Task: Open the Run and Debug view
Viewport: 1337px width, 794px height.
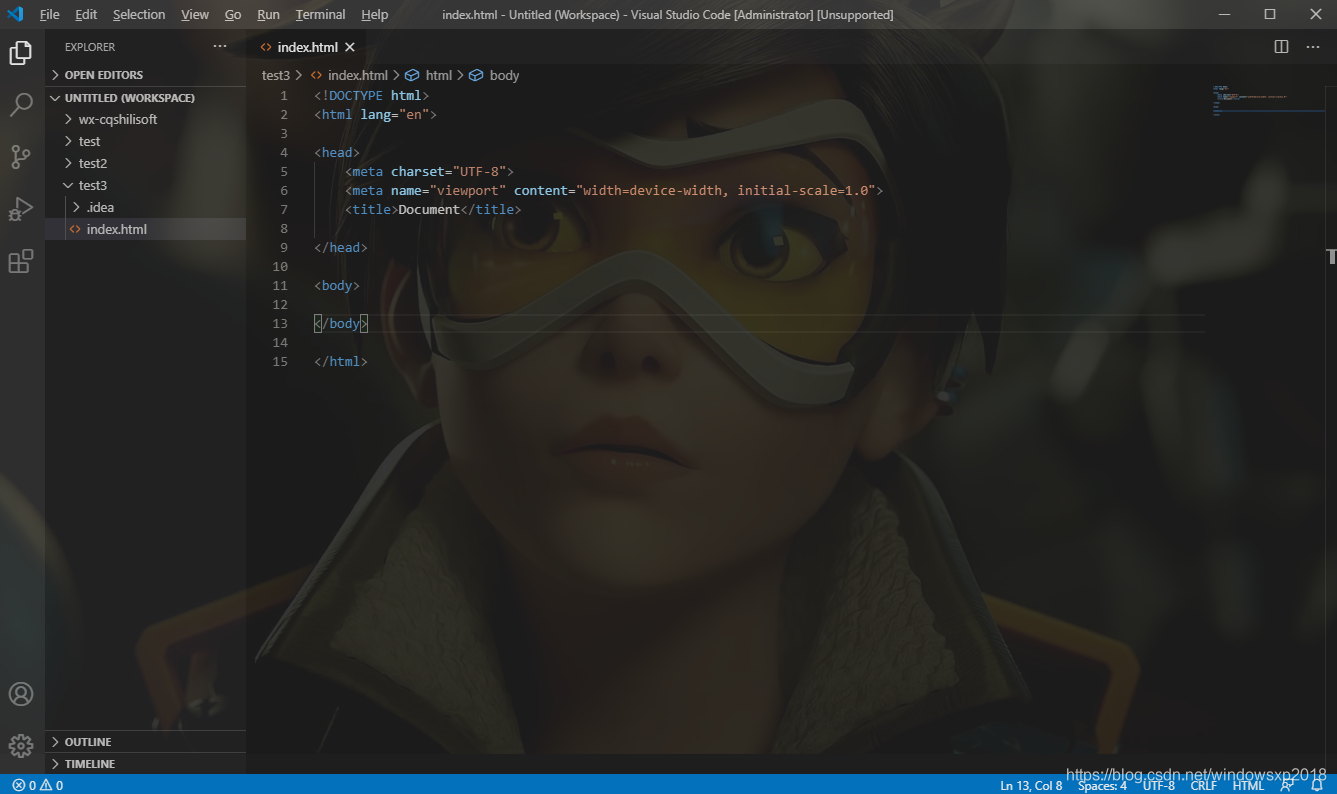Action: (x=21, y=209)
